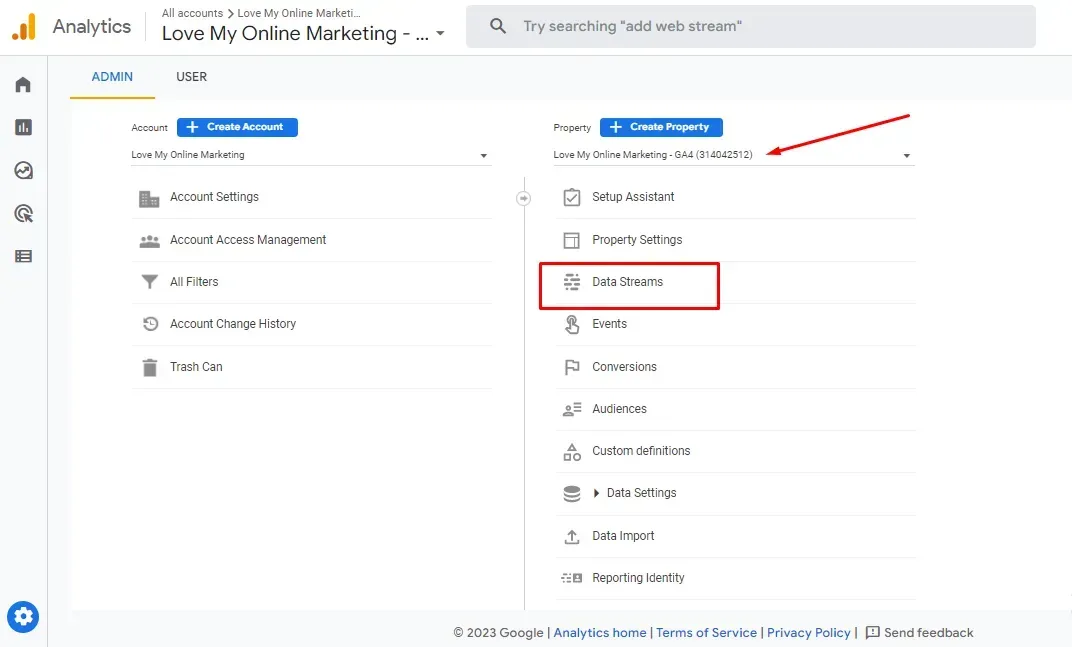Open the Advertising cursor-target icon

[23, 213]
